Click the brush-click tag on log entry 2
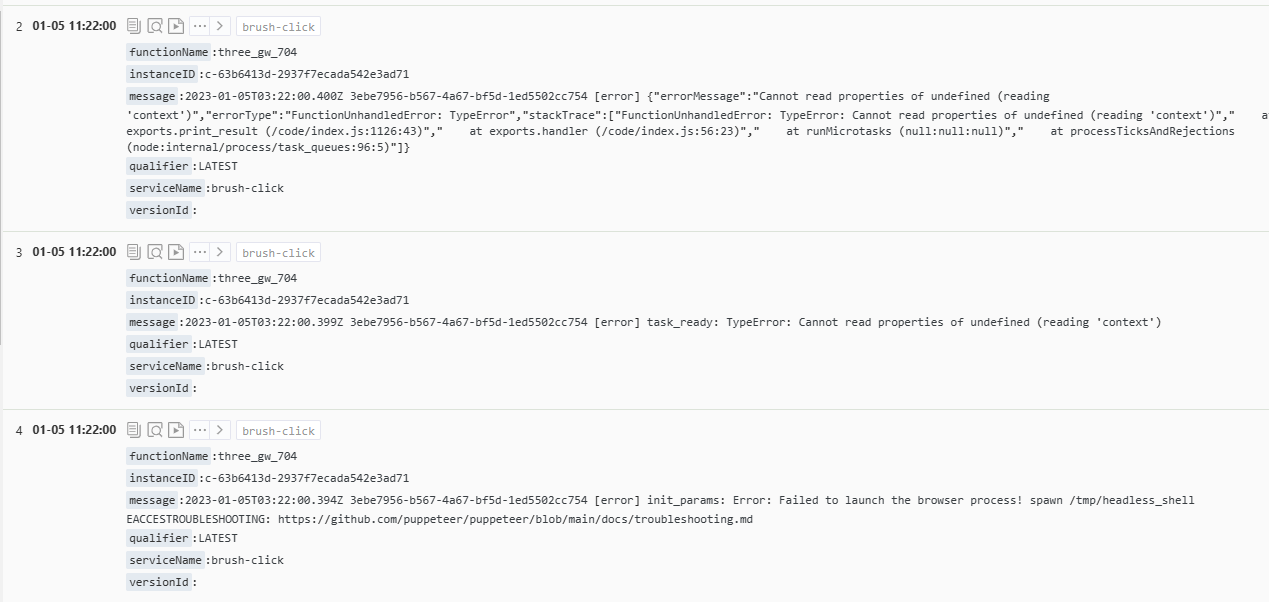The image size is (1269, 602). (278, 27)
